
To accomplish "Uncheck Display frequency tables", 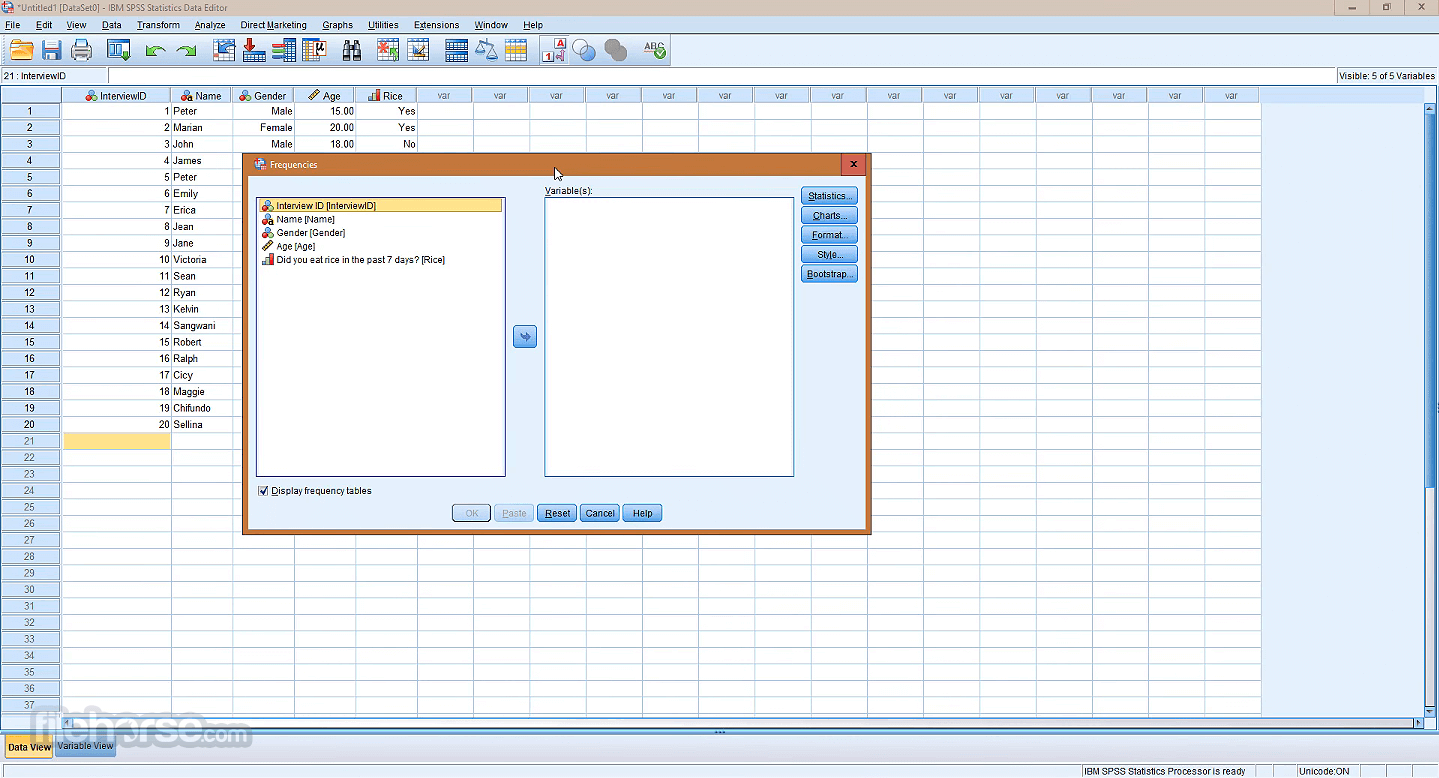I will (263, 491).
